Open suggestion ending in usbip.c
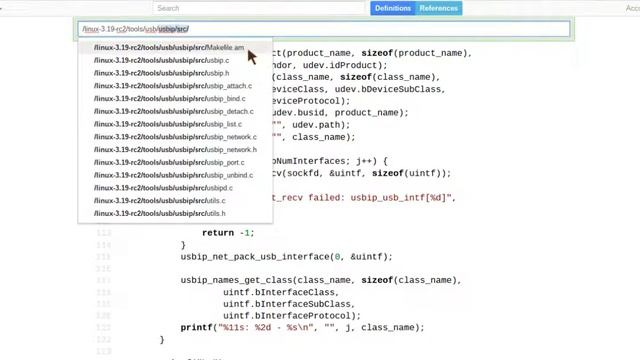The width and height of the screenshot is (640, 360). click(x=175, y=60)
